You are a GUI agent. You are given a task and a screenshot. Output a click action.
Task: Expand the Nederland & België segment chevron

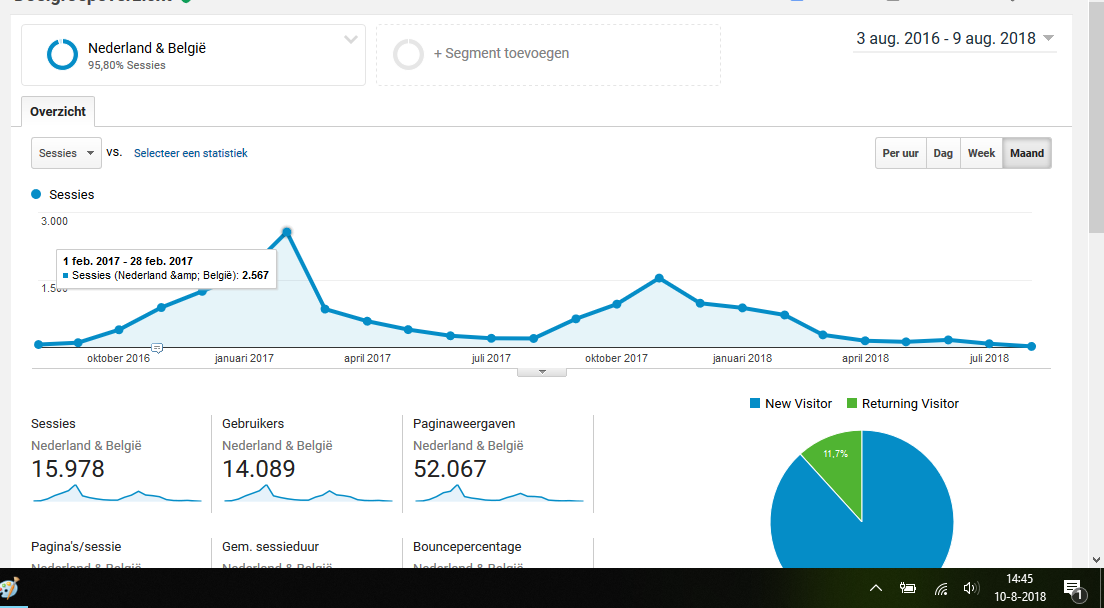point(351,39)
